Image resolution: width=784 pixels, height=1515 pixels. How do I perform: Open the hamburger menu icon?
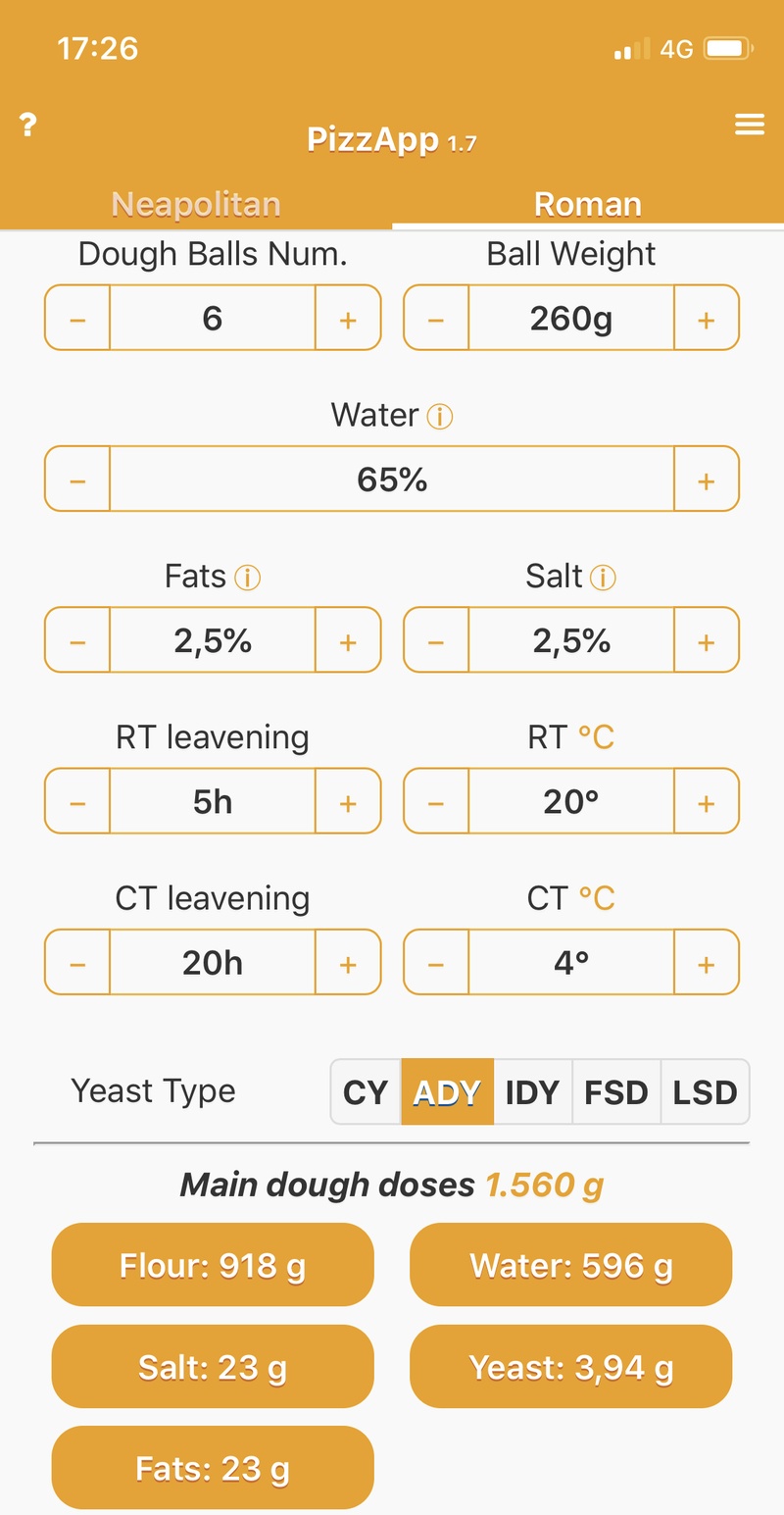click(x=750, y=124)
